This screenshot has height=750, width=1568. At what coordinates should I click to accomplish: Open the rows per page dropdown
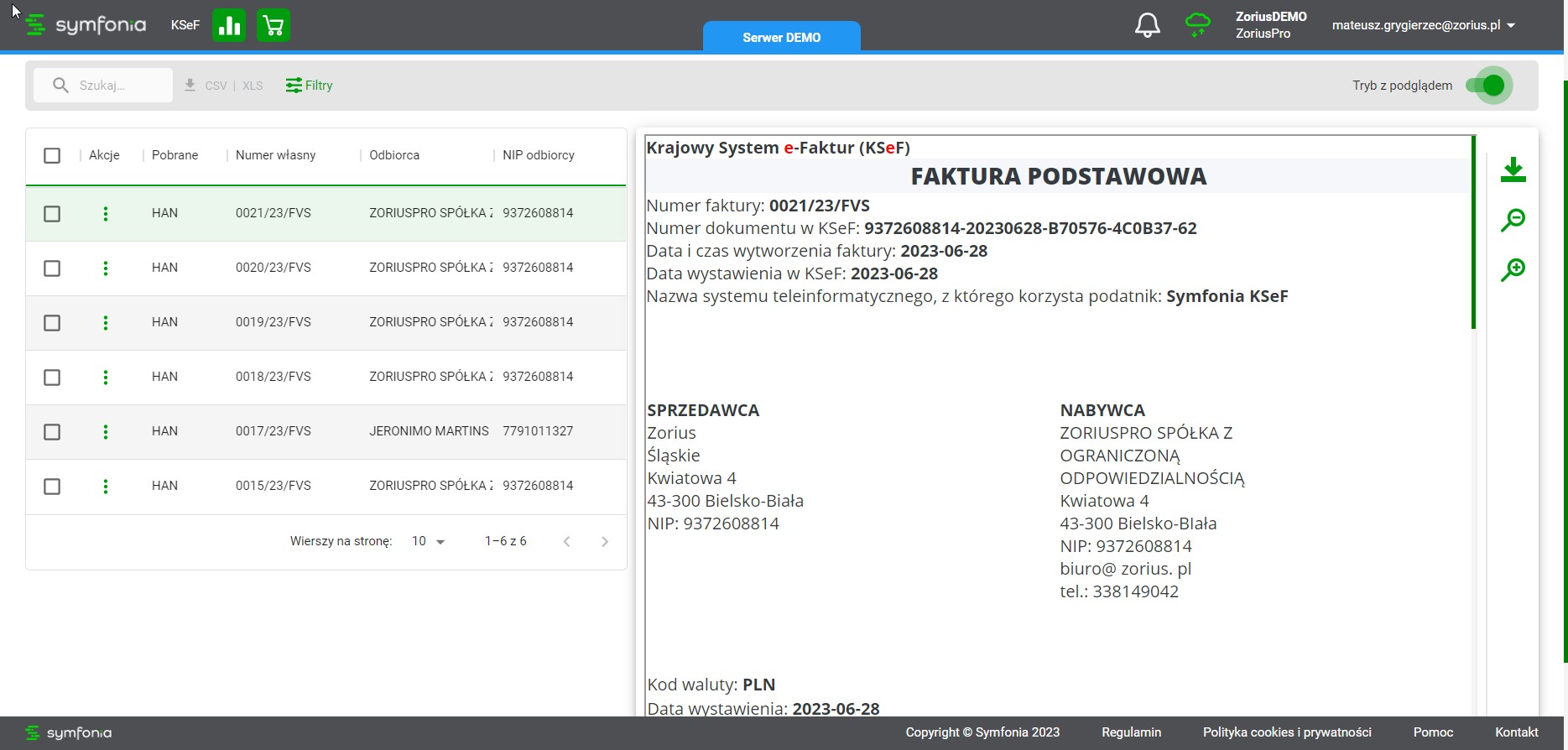[428, 542]
